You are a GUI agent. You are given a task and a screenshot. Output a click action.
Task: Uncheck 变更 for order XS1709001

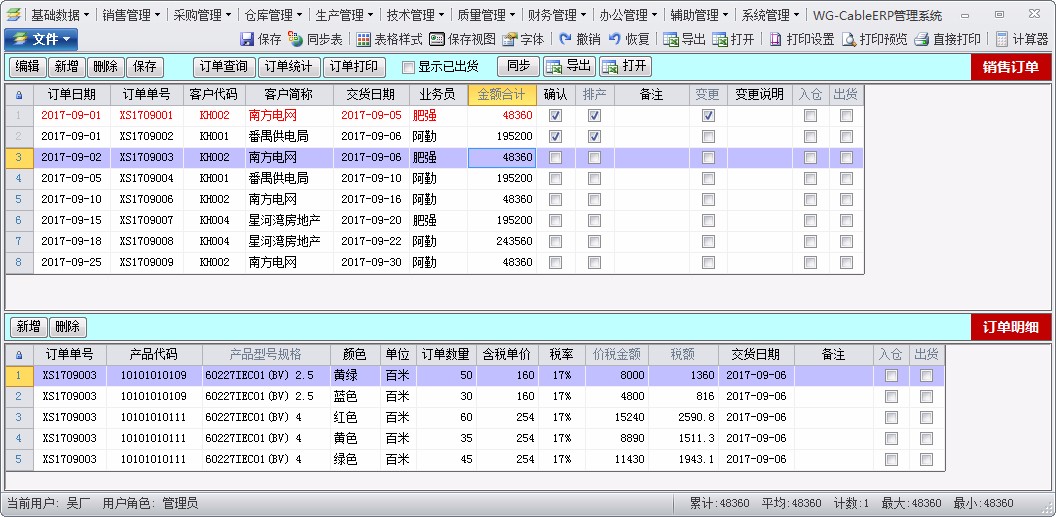708,116
